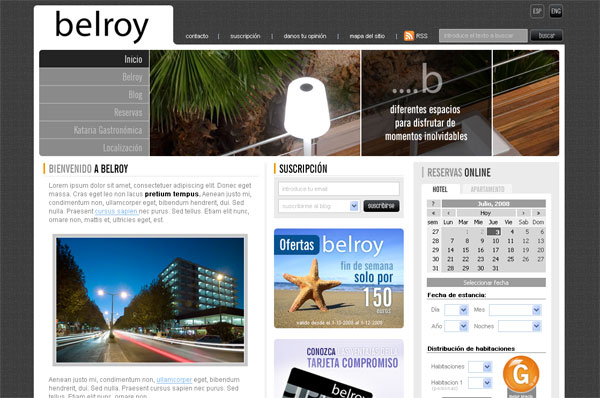
Task: Click the SUSCRIPCIÓN section heading
Action: click(x=303, y=169)
